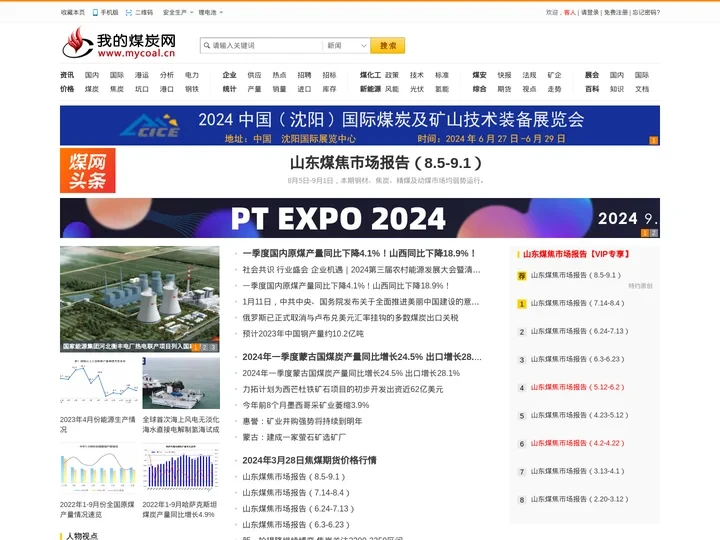Click the yellow 搜索 search button
The height and width of the screenshot is (540, 720).
(x=388, y=45)
